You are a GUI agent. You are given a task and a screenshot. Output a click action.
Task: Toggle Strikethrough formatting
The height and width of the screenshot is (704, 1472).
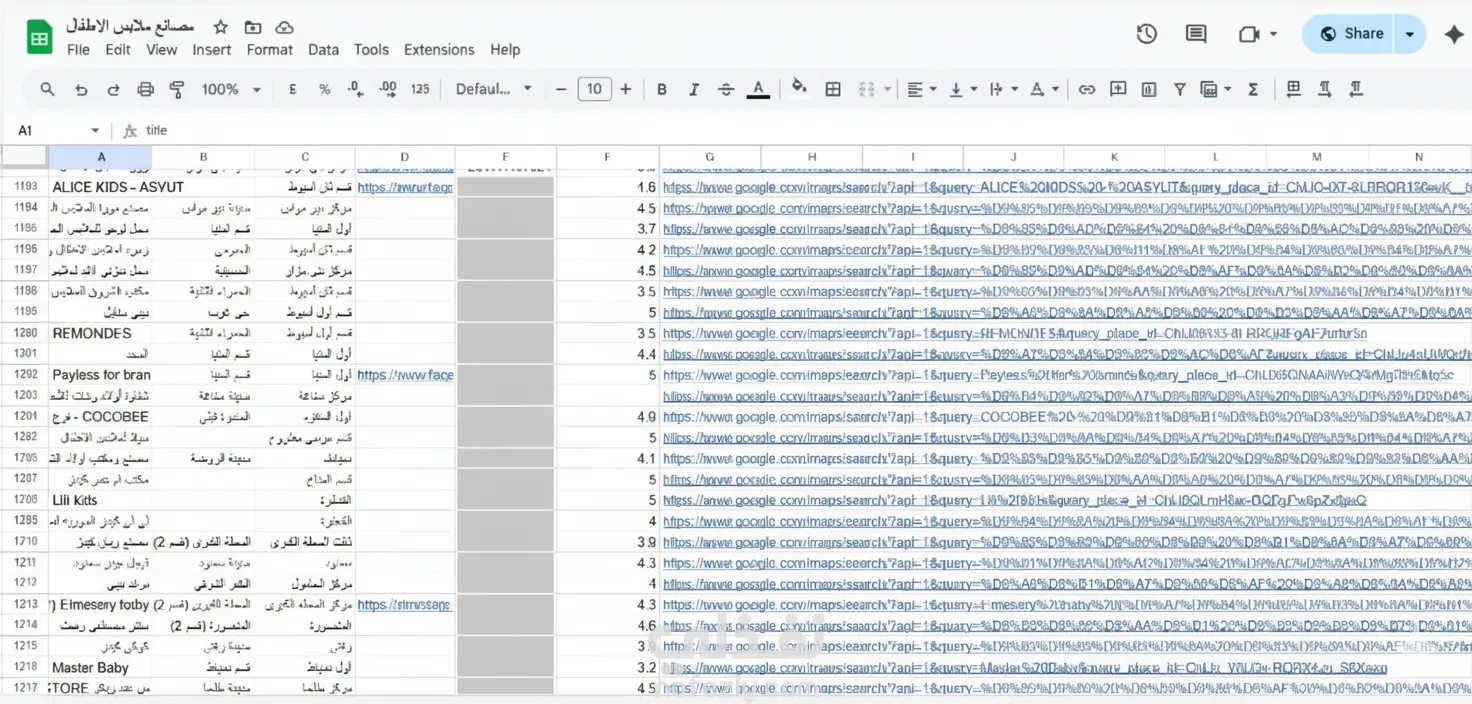click(x=726, y=89)
